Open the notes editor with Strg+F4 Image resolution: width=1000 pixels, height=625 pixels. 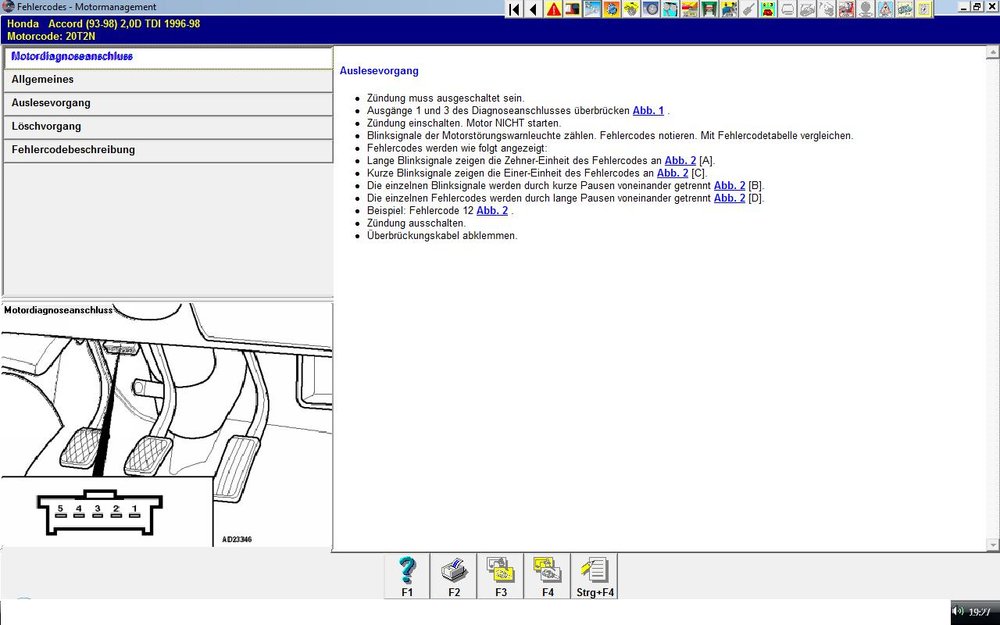(x=595, y=576)
